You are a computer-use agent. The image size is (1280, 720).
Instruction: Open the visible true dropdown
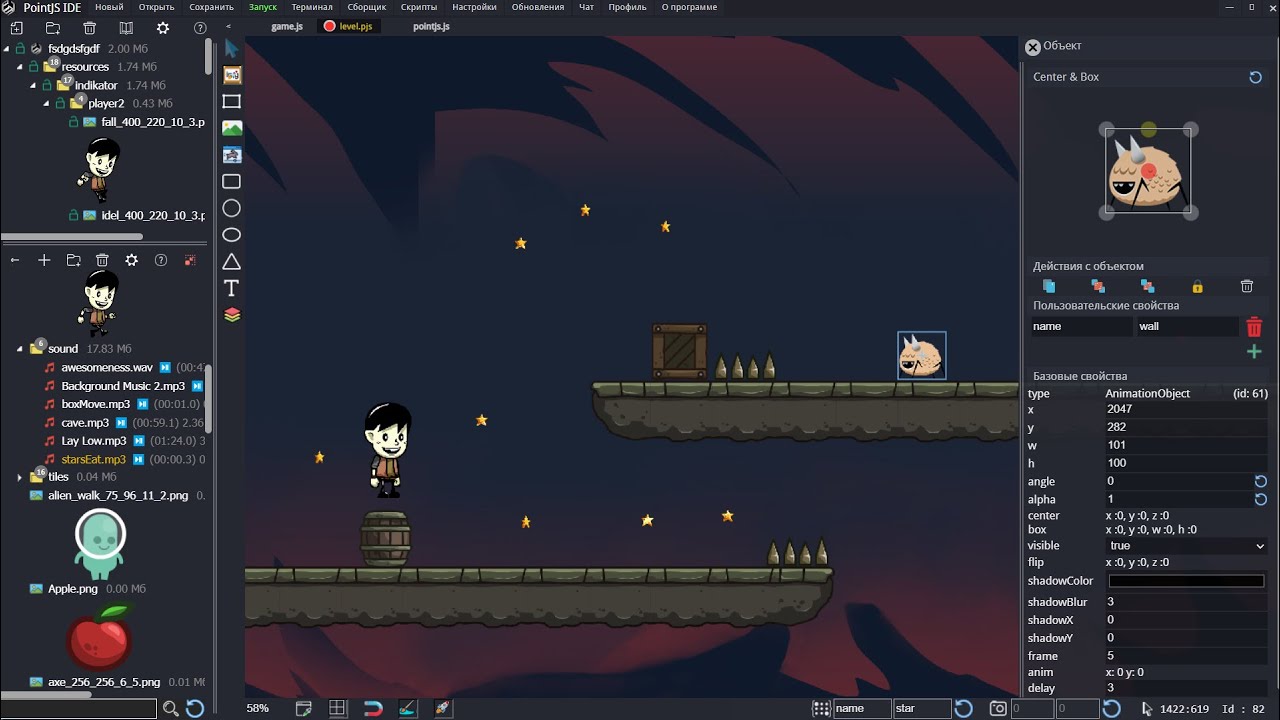coord(1186,546)
